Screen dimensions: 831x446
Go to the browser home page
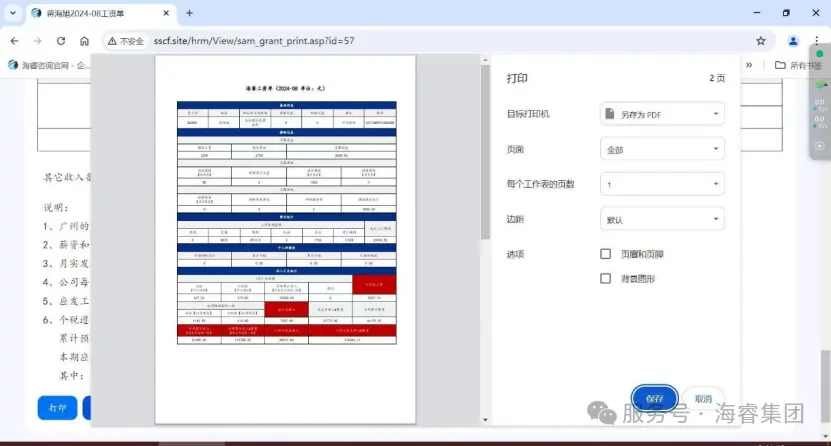pyautogui.click(x=85, y=41)
